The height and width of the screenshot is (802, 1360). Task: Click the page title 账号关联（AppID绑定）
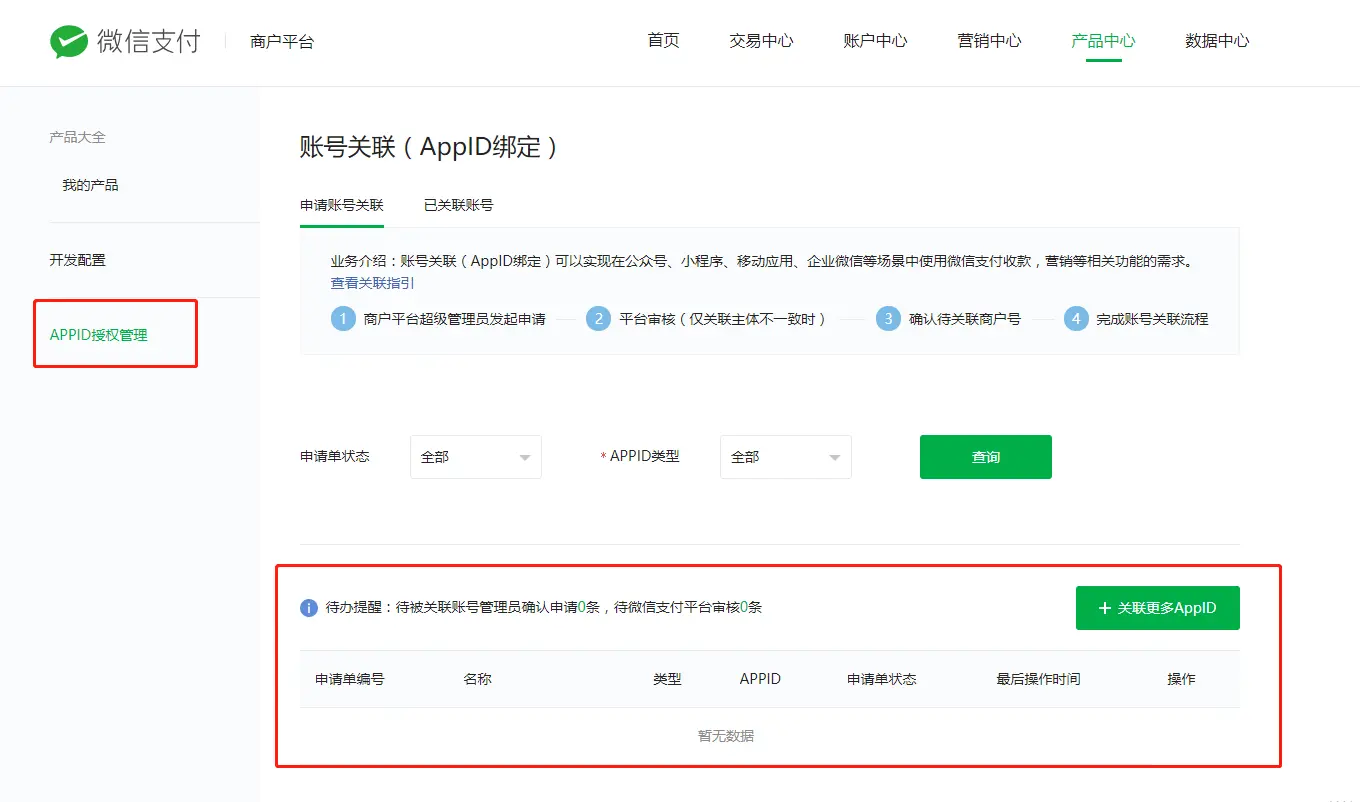[429, 147]
